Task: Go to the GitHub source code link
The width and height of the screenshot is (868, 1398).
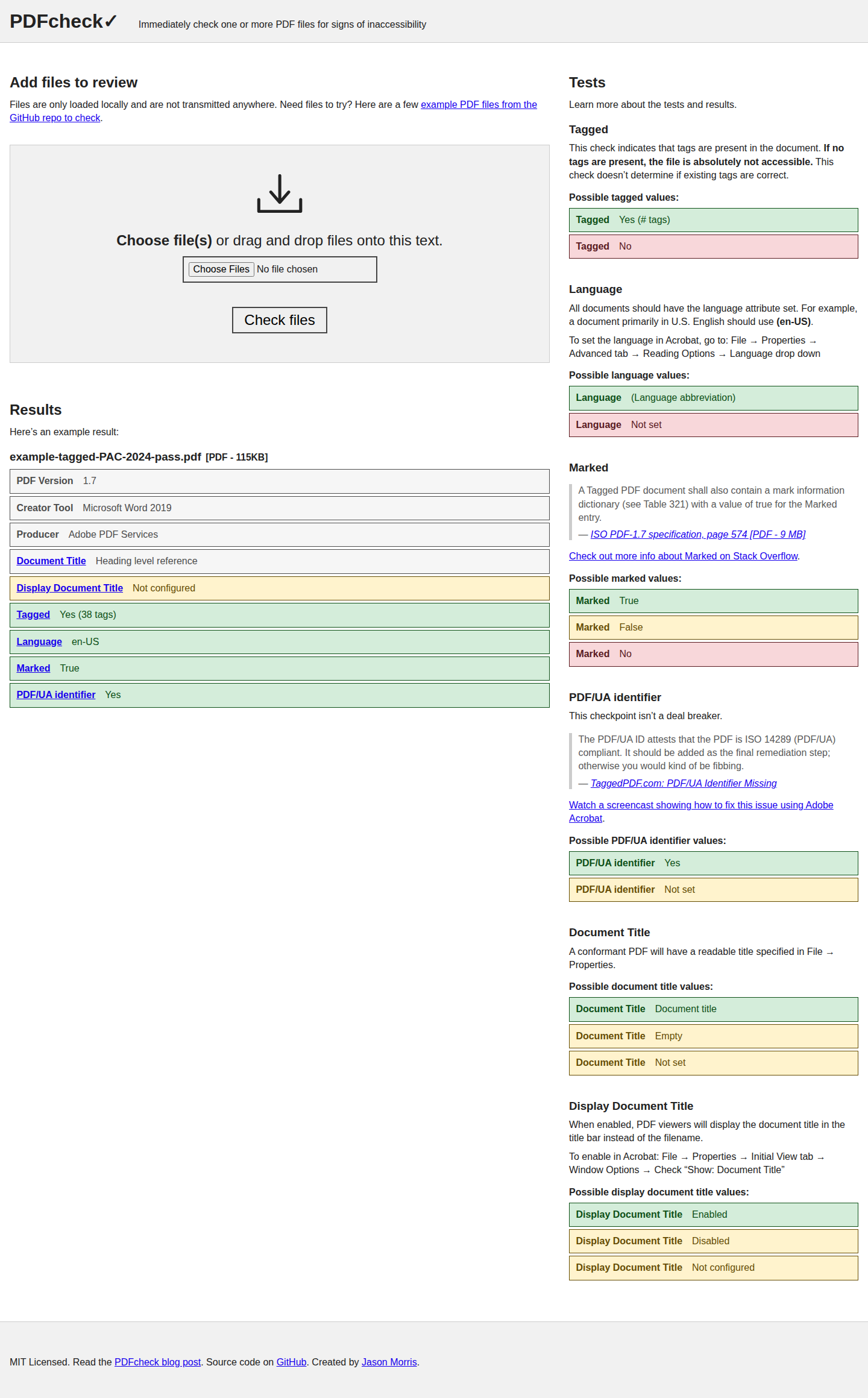Action: click(x=291, y=1362)
